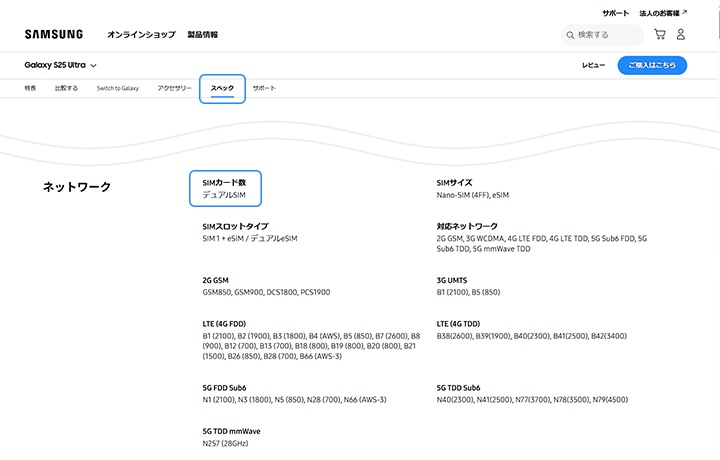This screenshot has height=460, width=720.
Task: Select the スペック tab
Action: 222,89
